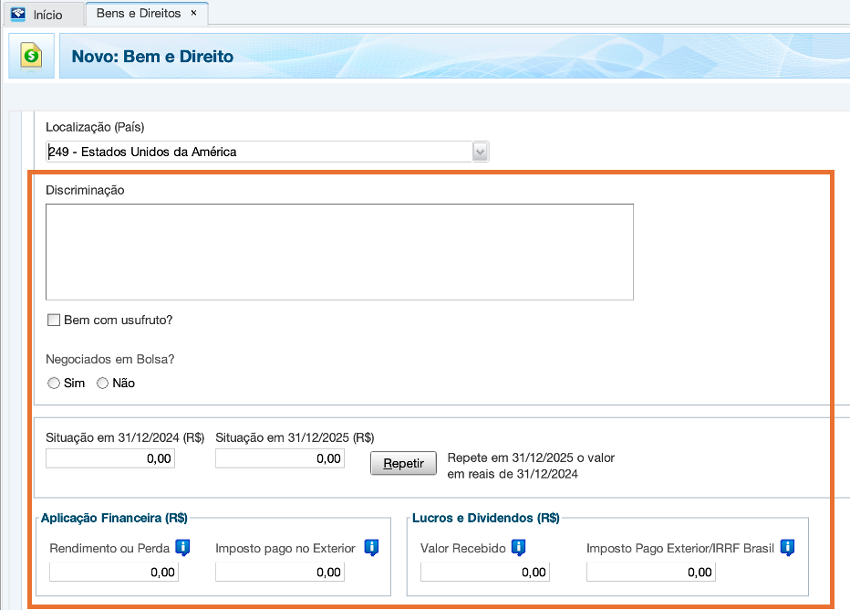Close the Bens e Direitos tab
Image resolution: width=850 pixels, height=610 pixels.
coord(193,14)
